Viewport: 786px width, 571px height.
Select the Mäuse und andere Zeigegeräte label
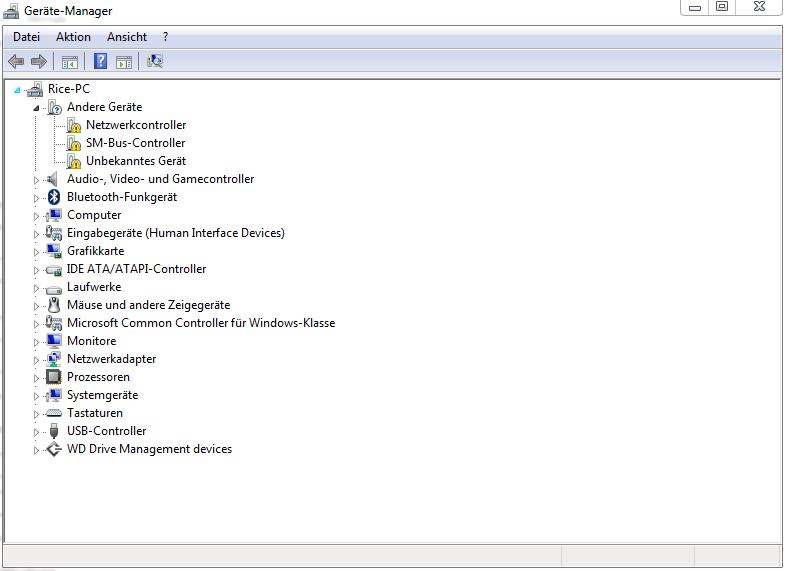[148, 305]
